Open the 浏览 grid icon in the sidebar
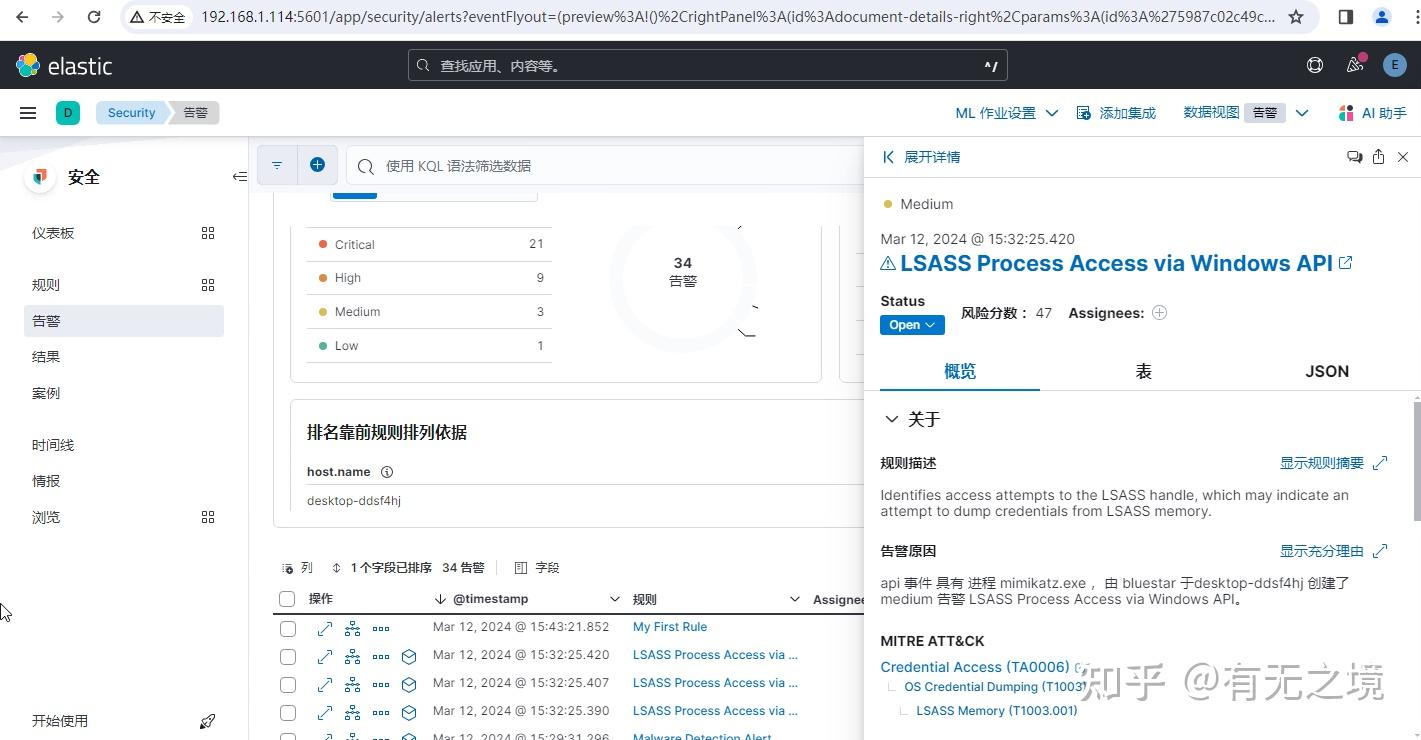 point(208,517)
